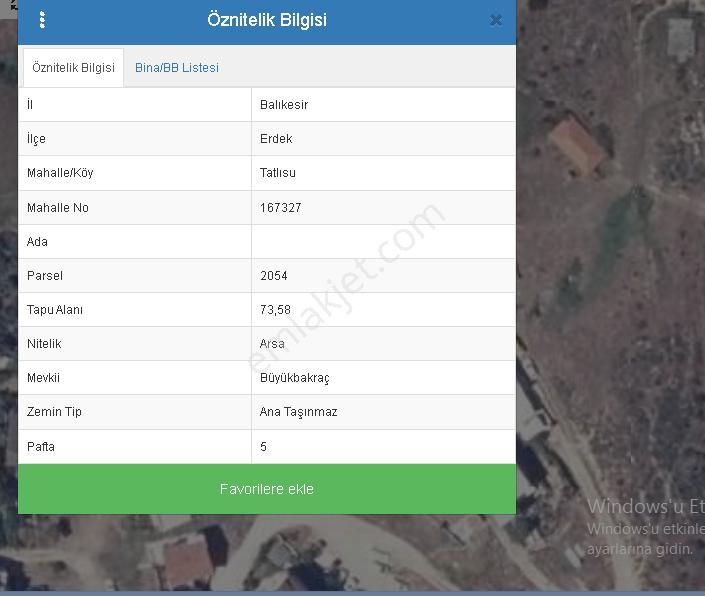Select the Parsel value 2054
705x596 pixels.
[x=273, y=276]
